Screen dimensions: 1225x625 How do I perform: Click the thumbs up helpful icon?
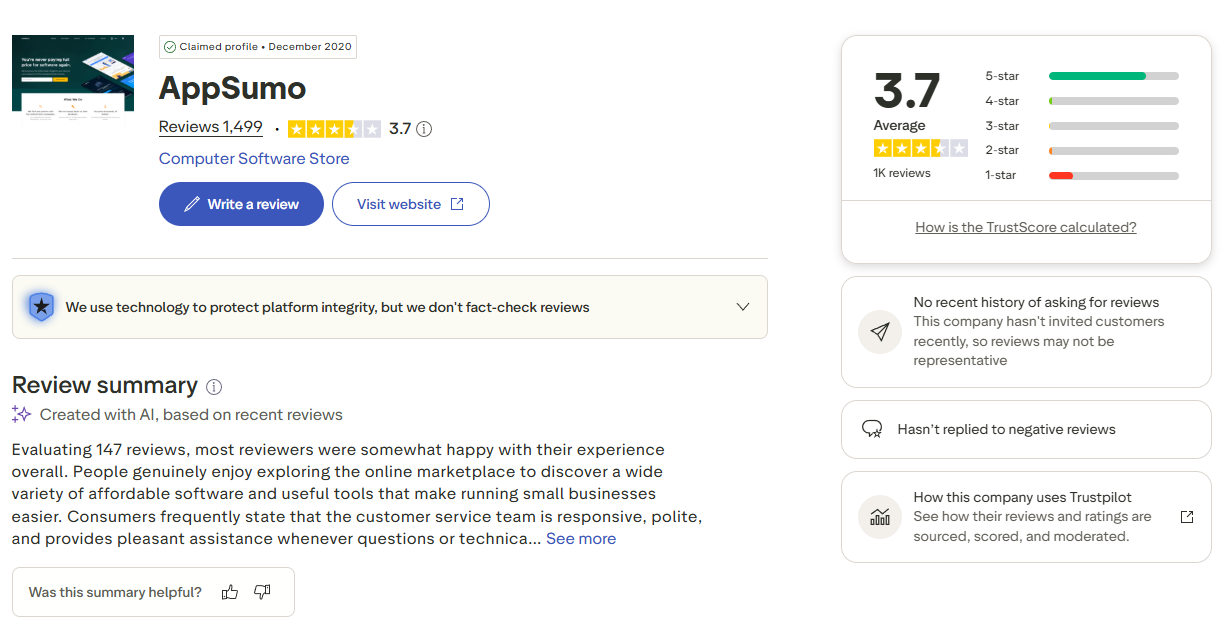(x=230, y=592)
